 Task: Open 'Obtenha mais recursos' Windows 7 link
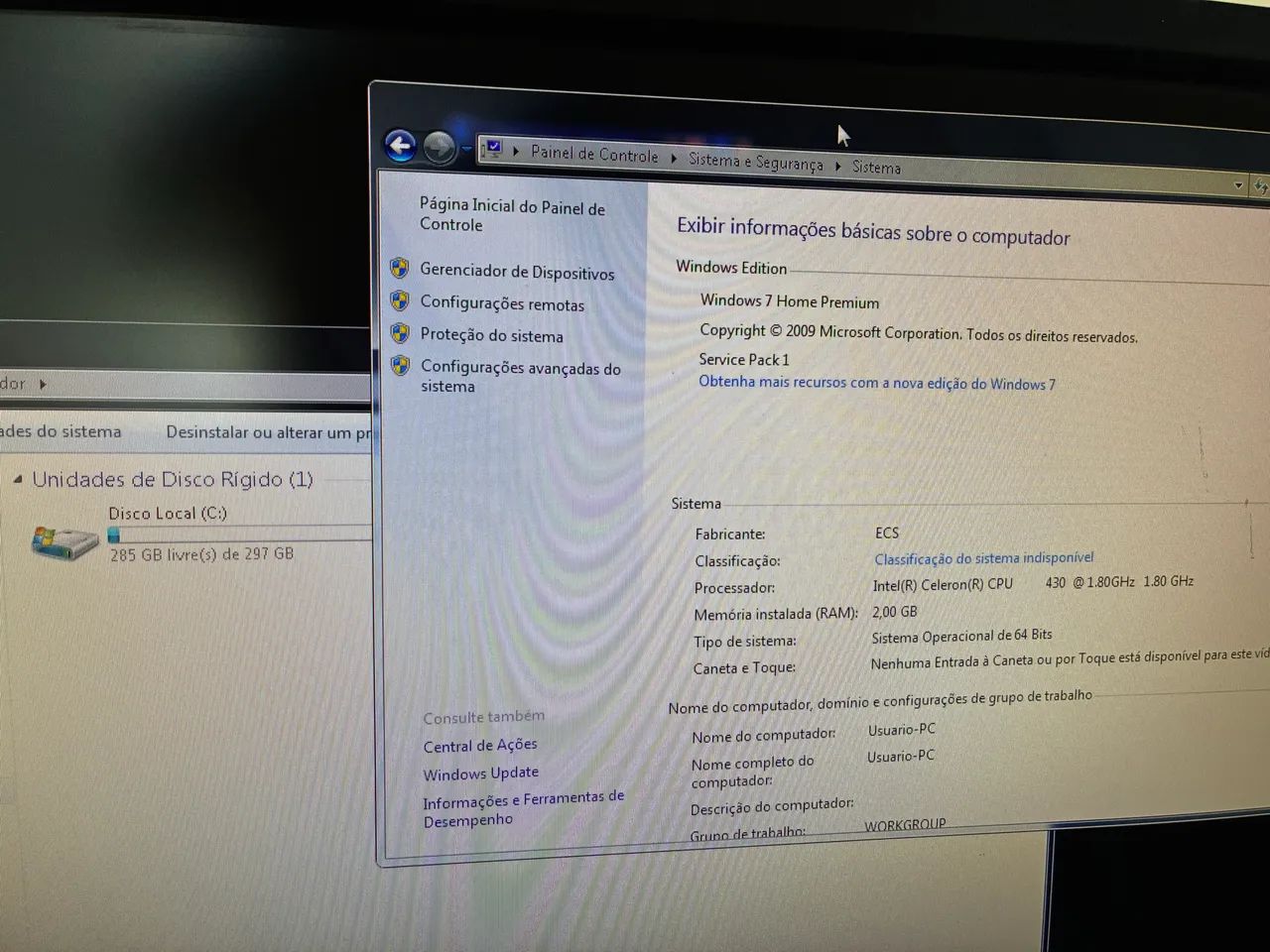[877, 383]
